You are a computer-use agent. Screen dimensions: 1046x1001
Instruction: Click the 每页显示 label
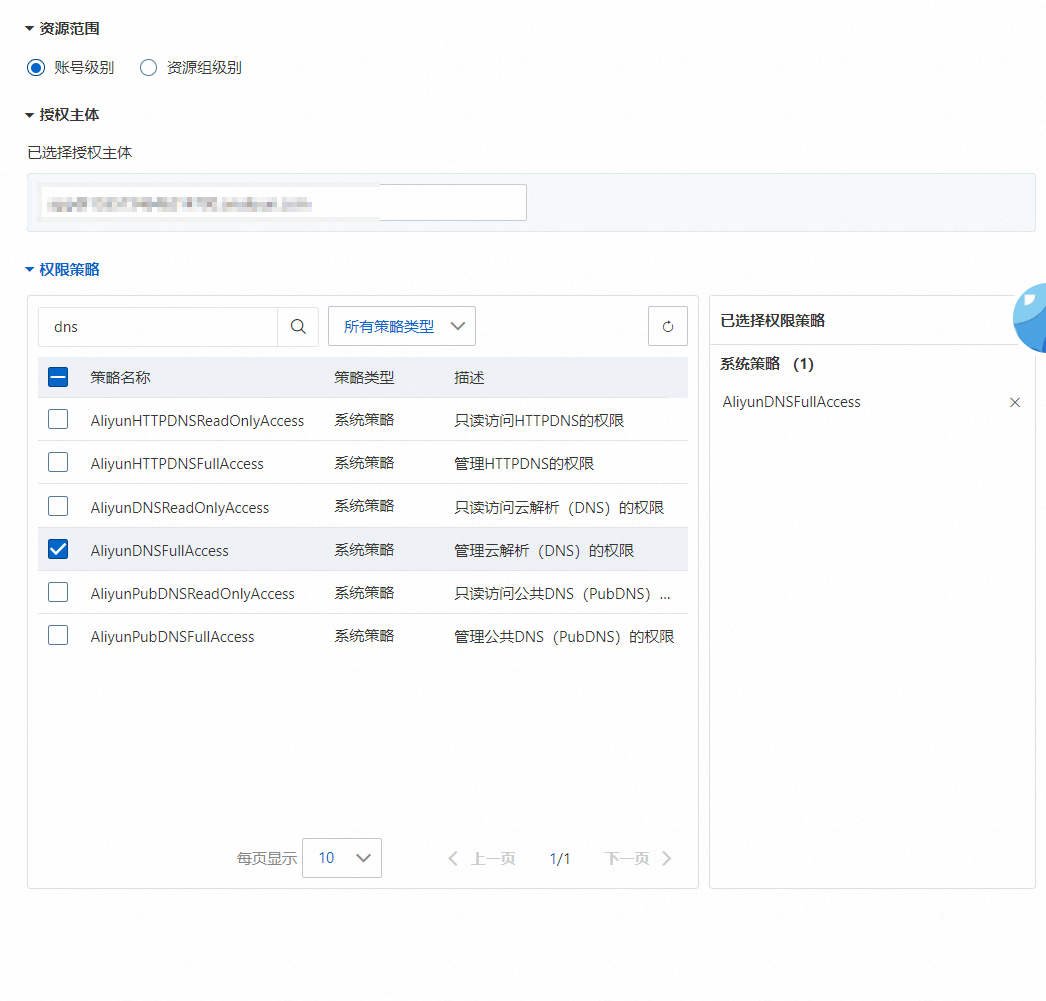point(267,858)
